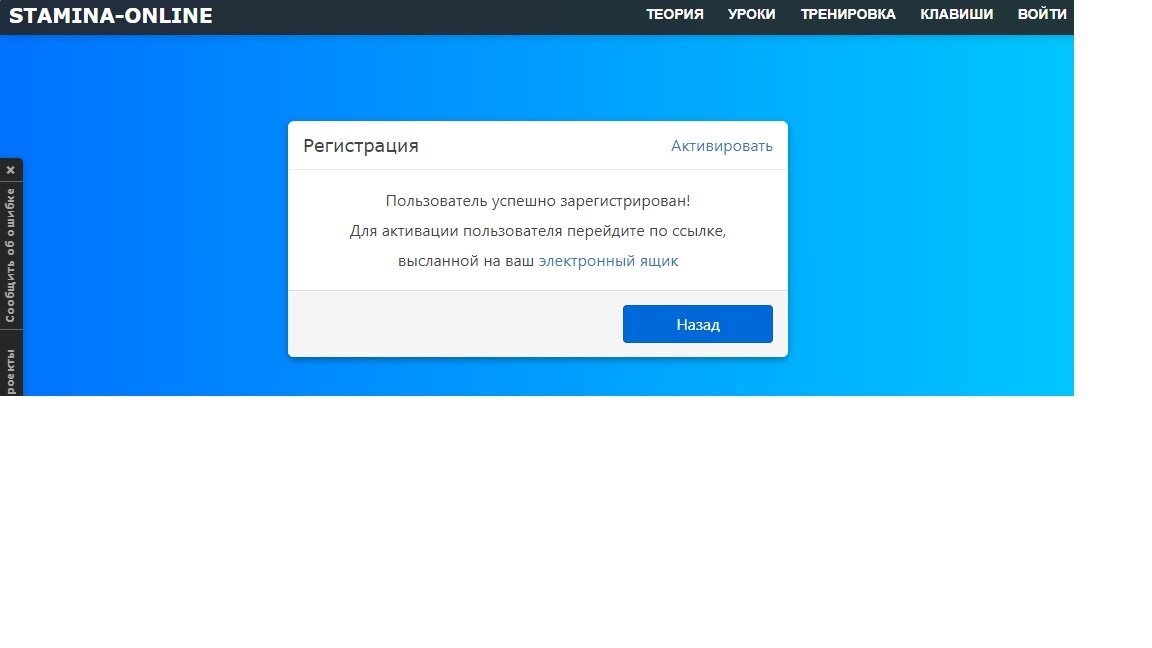Click the line Для активации пользователя перейдите
The image size is (1152, 648).
coord(538,231)
